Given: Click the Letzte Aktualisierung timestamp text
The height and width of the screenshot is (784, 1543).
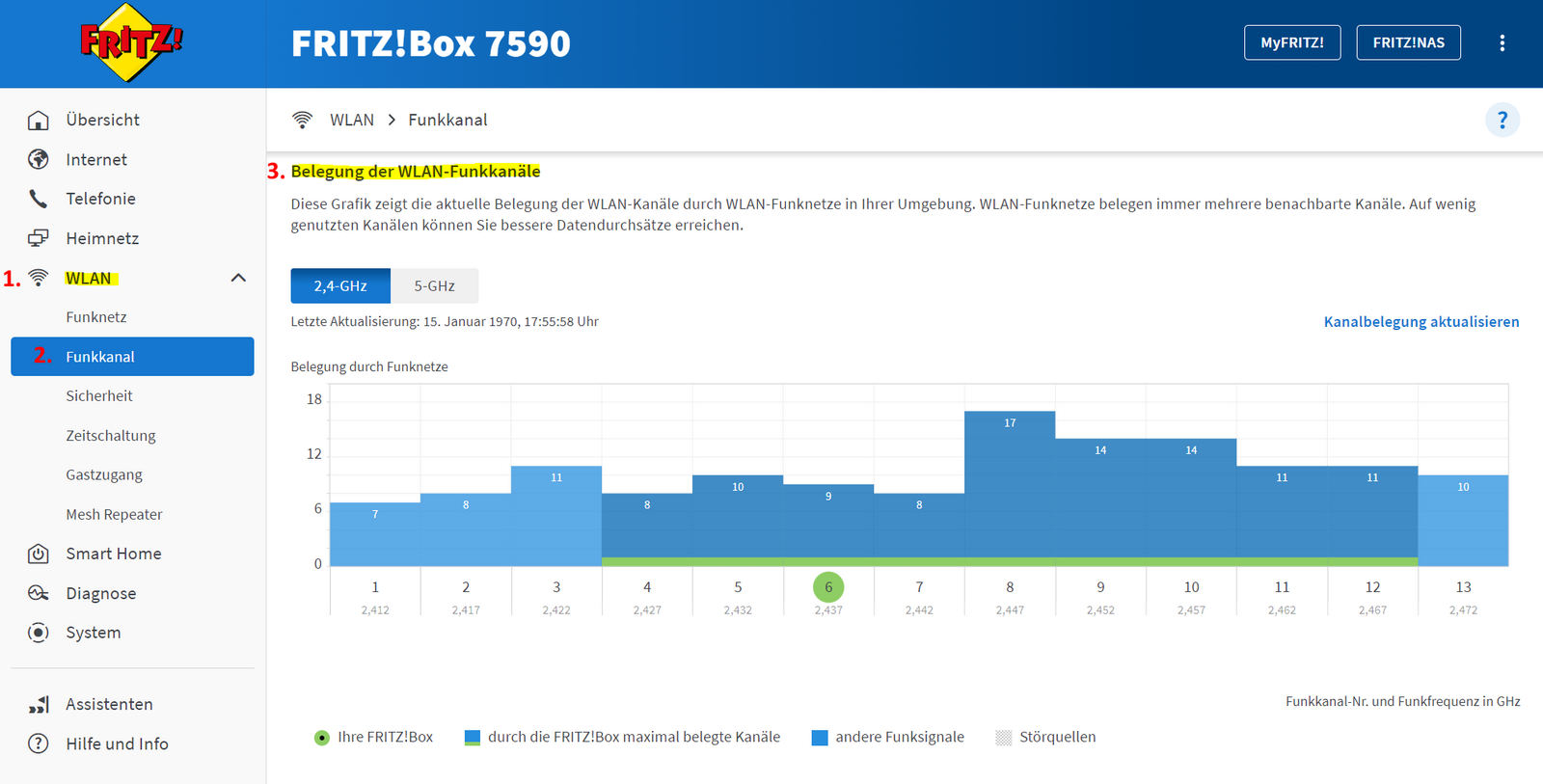Looking at the screenshot, I should (445, 322).
